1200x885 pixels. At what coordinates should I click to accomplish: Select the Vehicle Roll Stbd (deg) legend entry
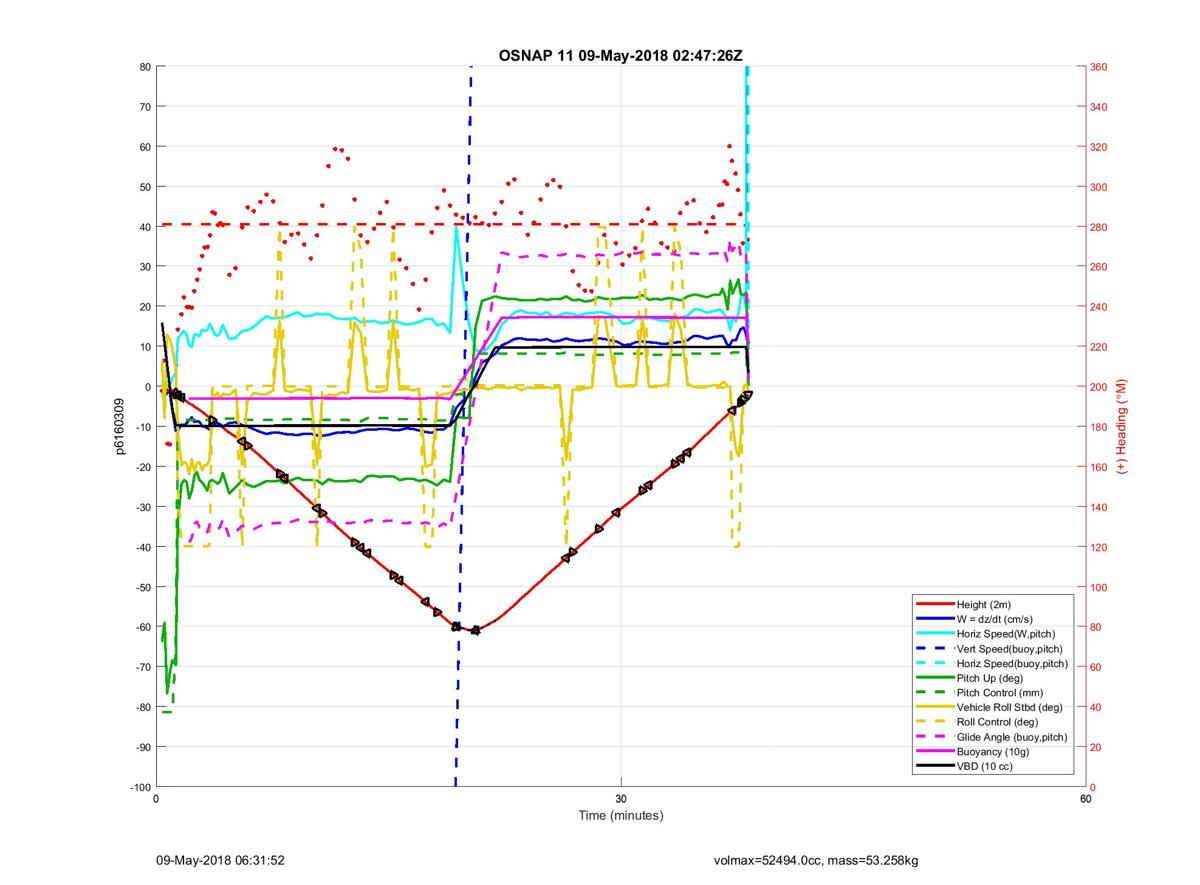[x=992, y=707]
